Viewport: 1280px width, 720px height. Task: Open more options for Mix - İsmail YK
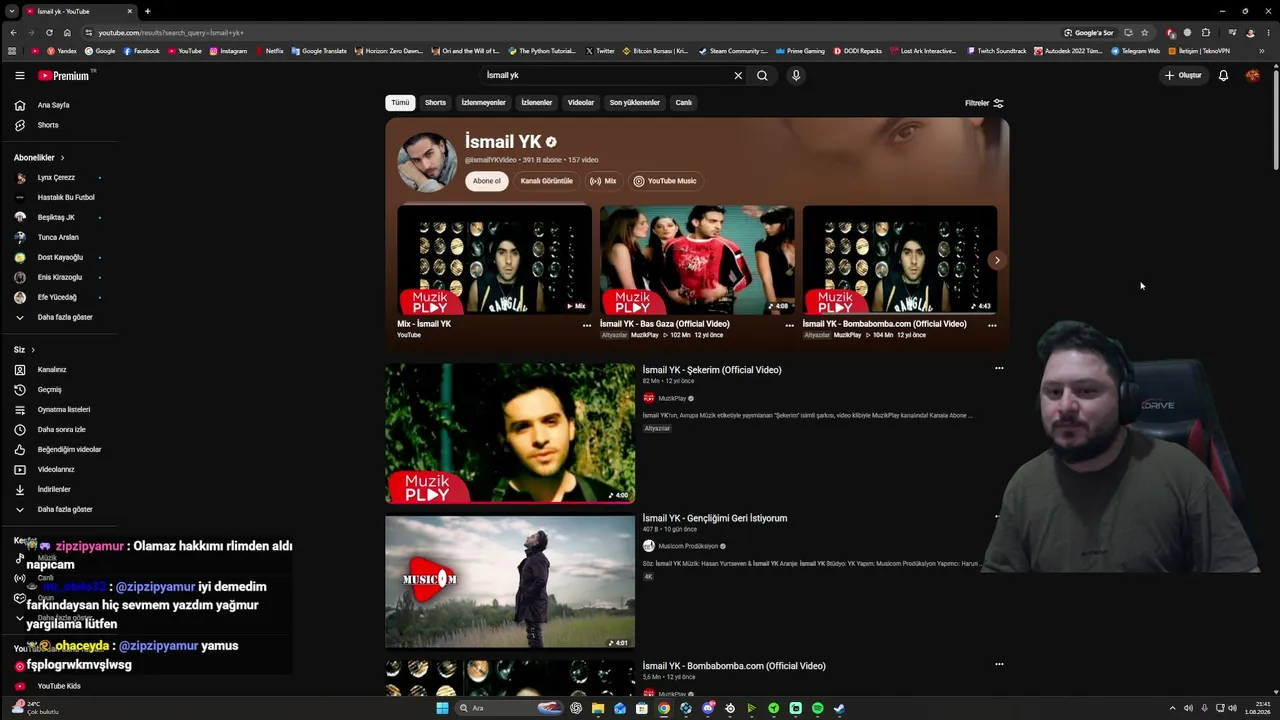tap(587, 325)
